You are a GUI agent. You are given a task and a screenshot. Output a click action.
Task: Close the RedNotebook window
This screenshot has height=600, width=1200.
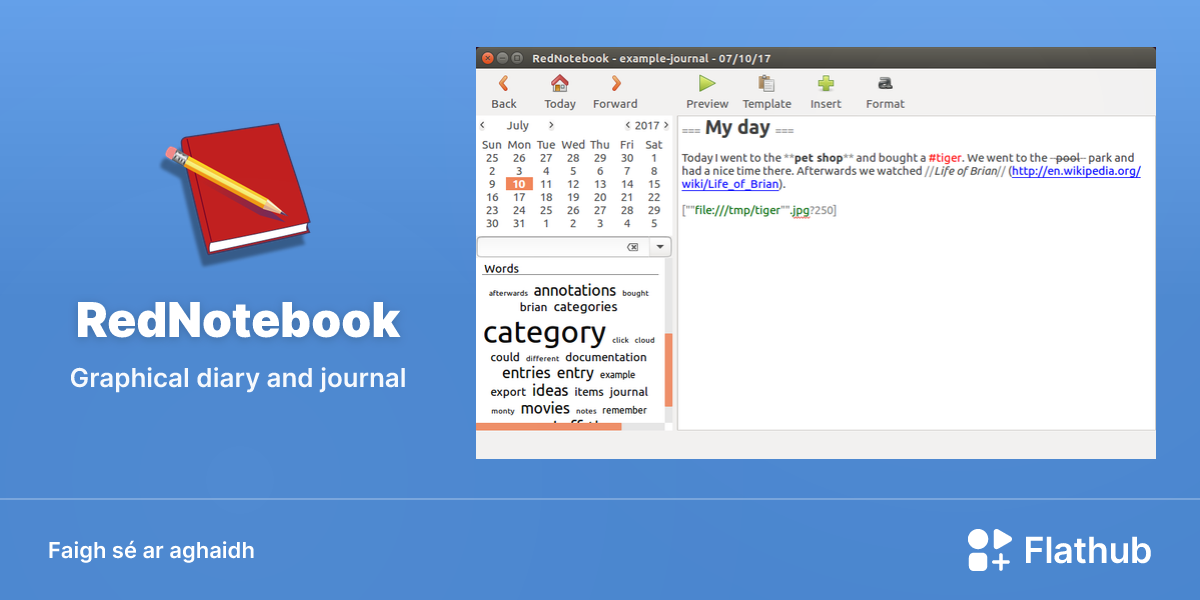coord(488,58)
